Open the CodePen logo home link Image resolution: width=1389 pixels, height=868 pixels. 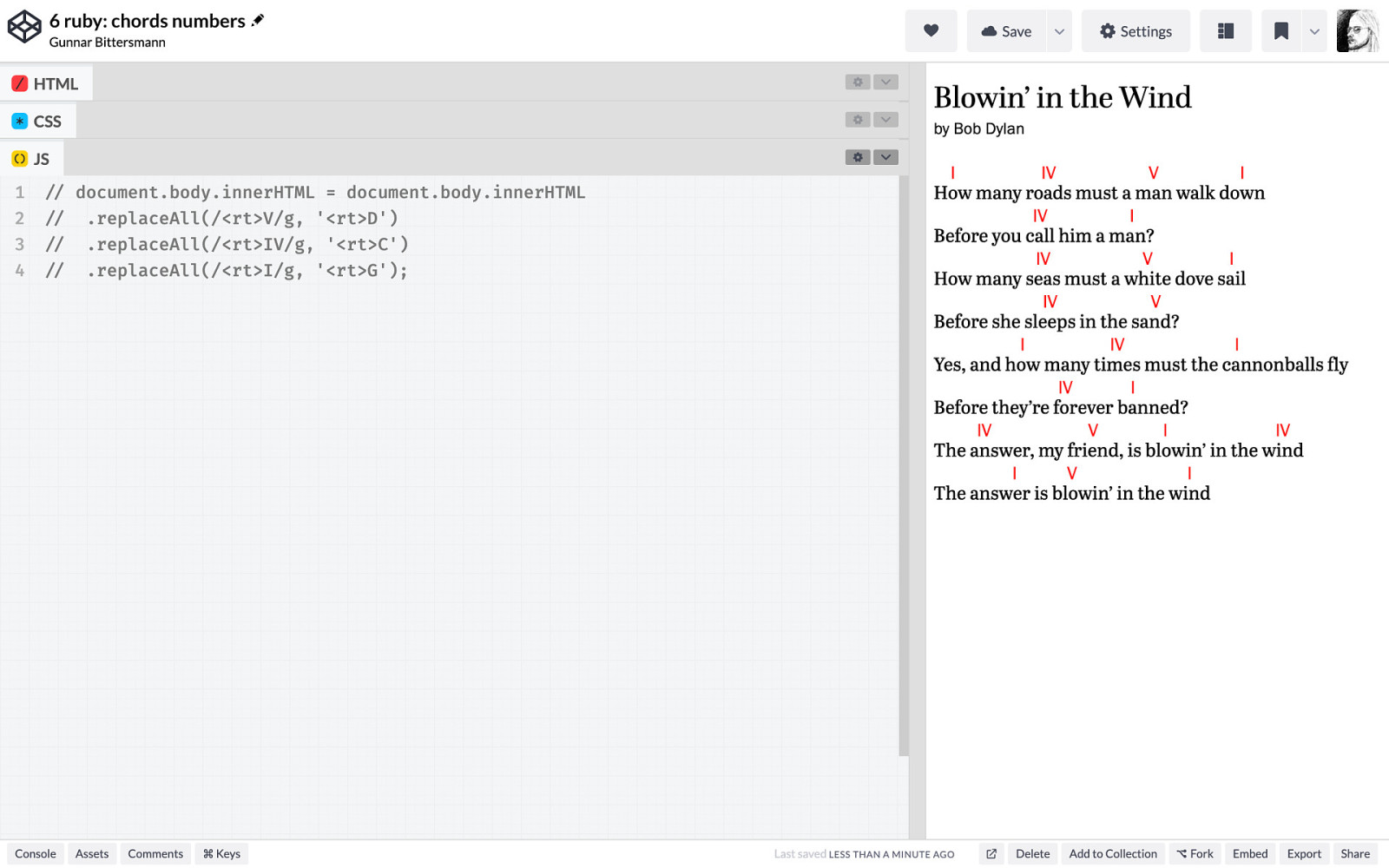(x=24, y=26)
